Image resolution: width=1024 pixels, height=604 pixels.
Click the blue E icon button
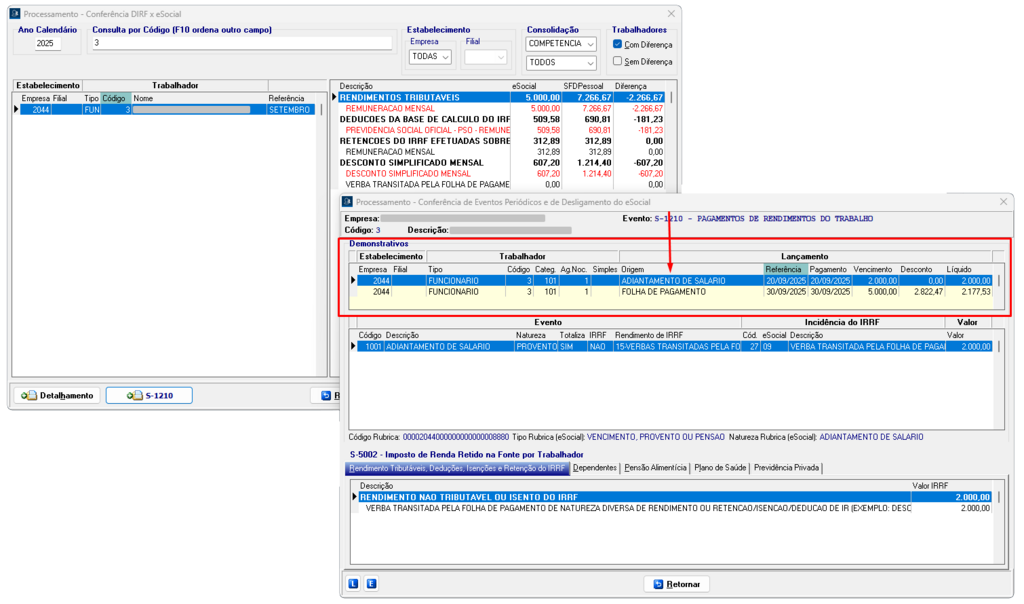[371, 583]
